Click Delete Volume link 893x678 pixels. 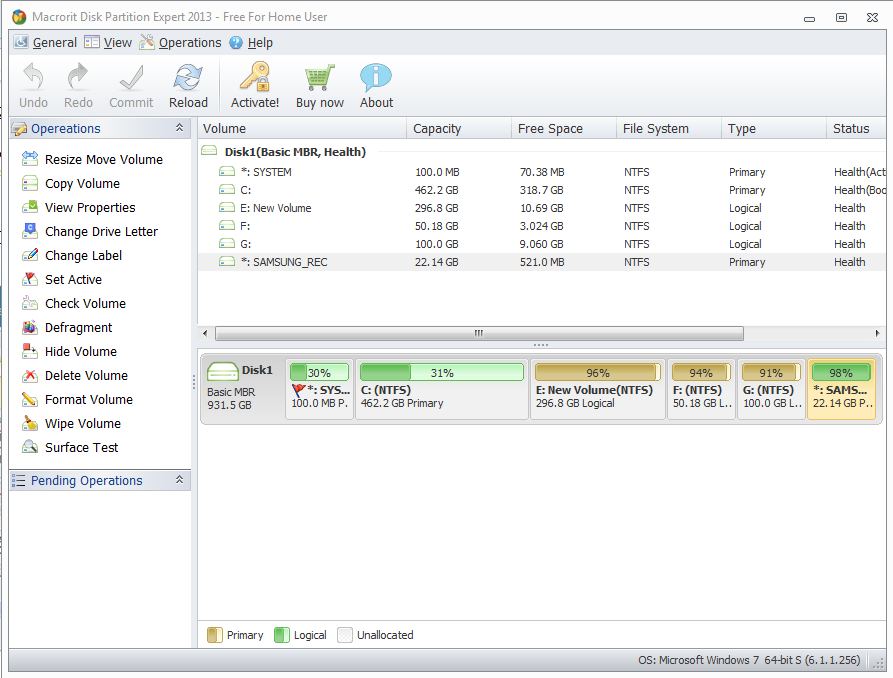pyautogui.click(x=86, y=376)
